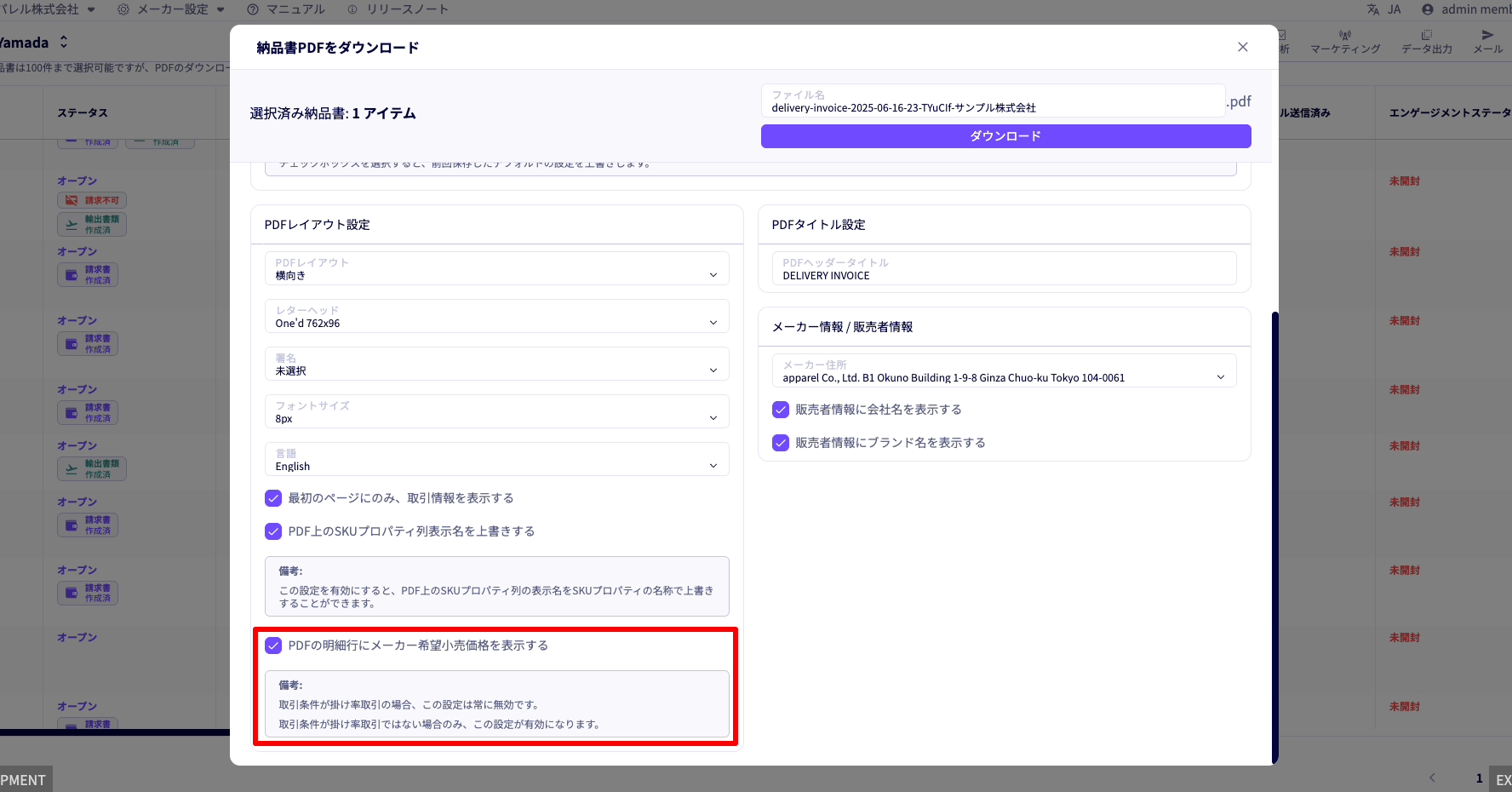Uncheck 最初のページにのみ、取引情報を表示する
This screenshot has height=792, width=1512.
[273, 498]
